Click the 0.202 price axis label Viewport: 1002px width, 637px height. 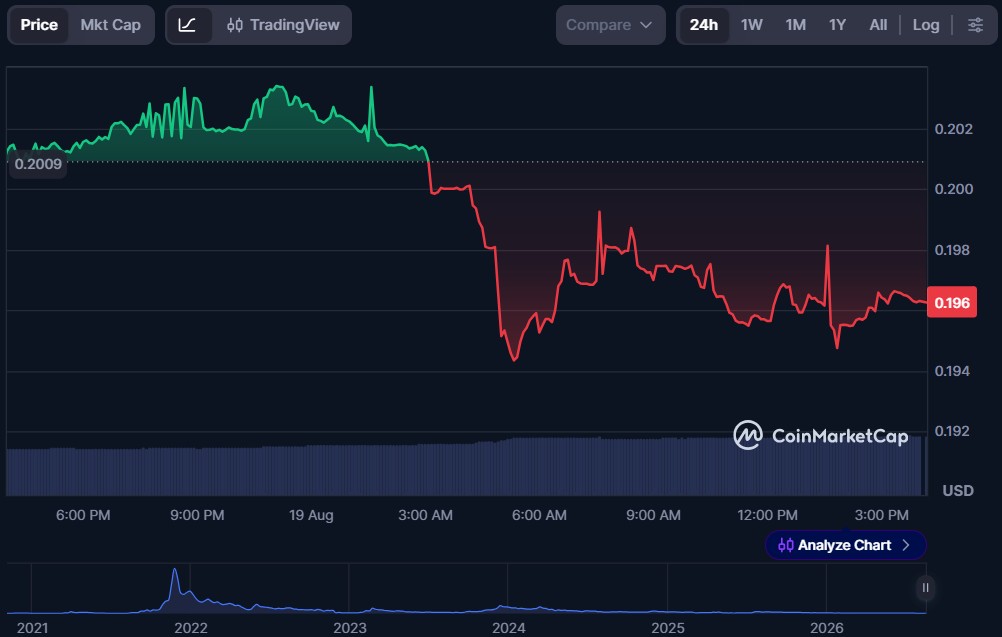pyautogui.click(x=953, y=129)
